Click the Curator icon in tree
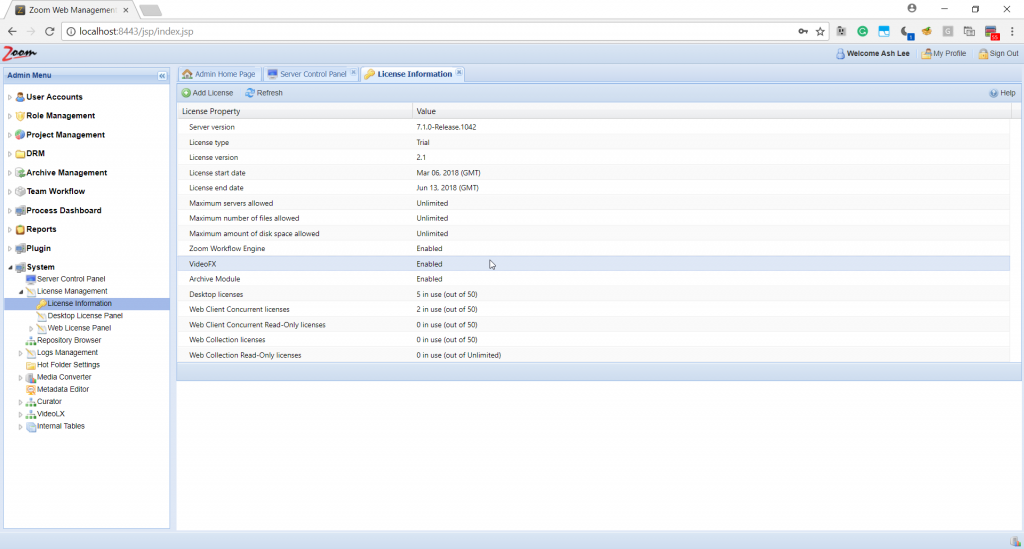 point(31,401)
